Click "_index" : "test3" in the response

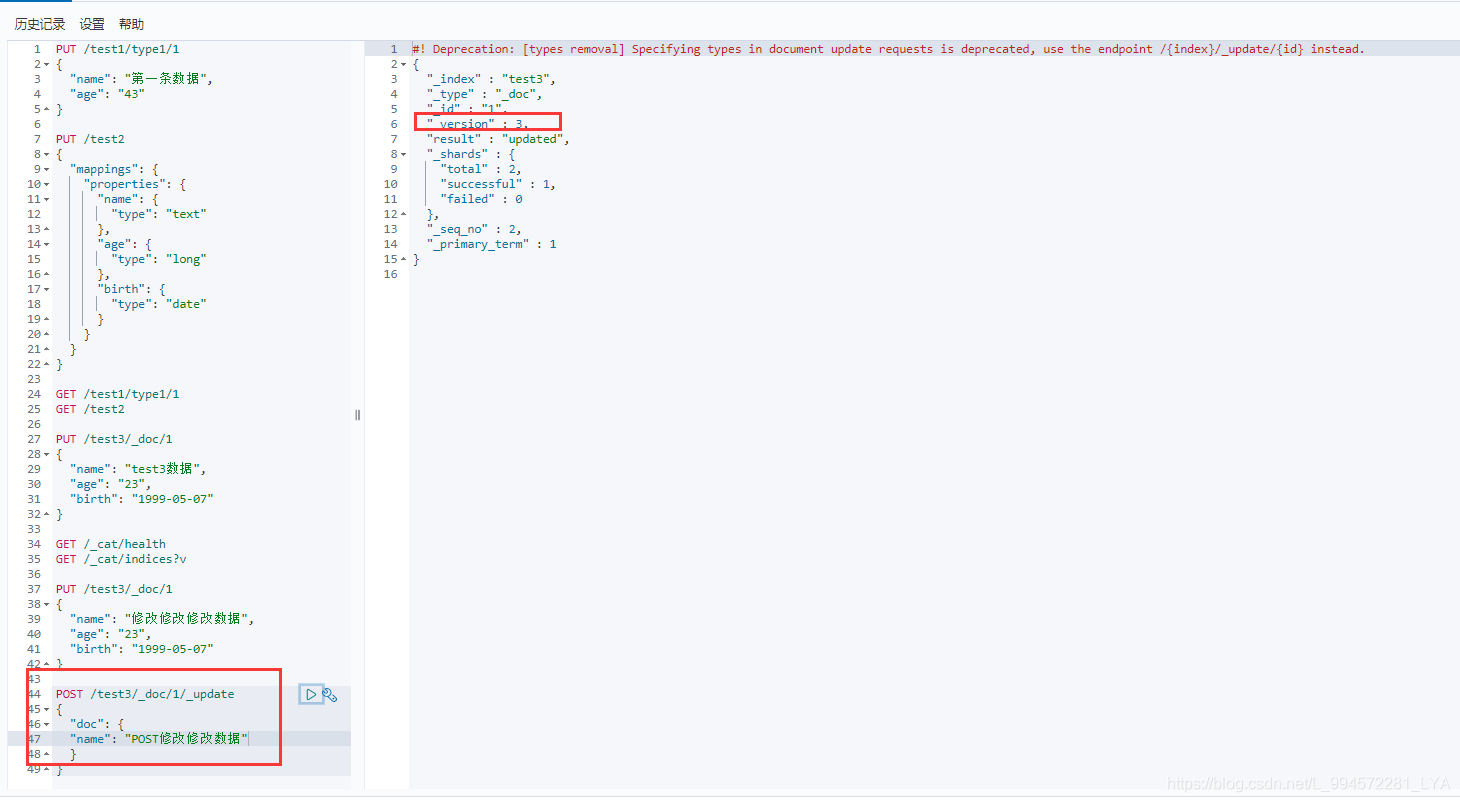(x=491, y=79)
